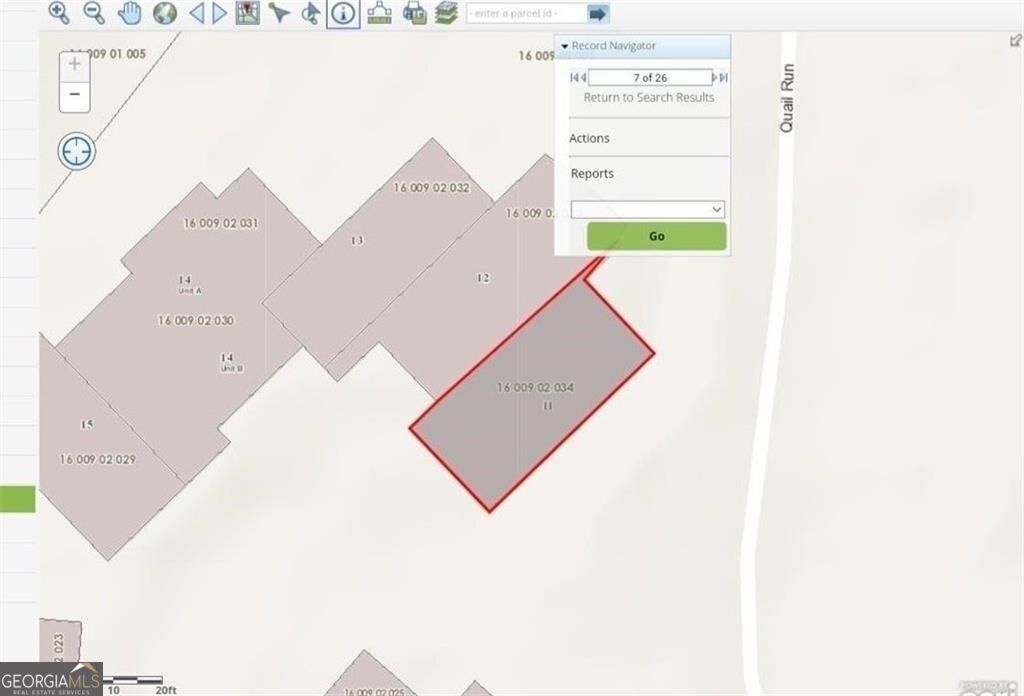Select the zoom in magnifier tool
The image size is (1024, 696).
click(x=59, y=13)
